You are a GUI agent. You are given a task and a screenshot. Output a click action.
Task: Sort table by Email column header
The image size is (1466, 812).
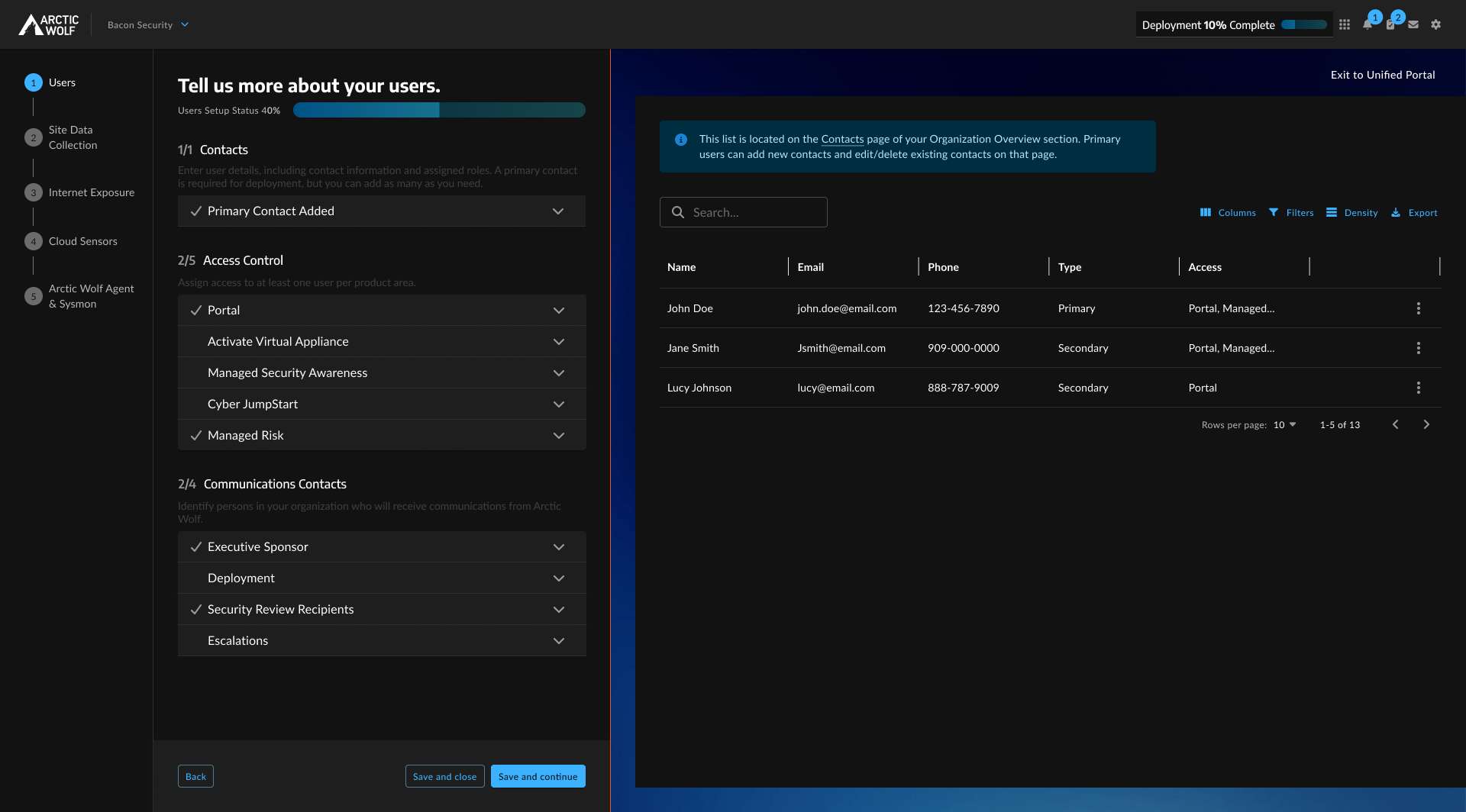pos(810,267)
